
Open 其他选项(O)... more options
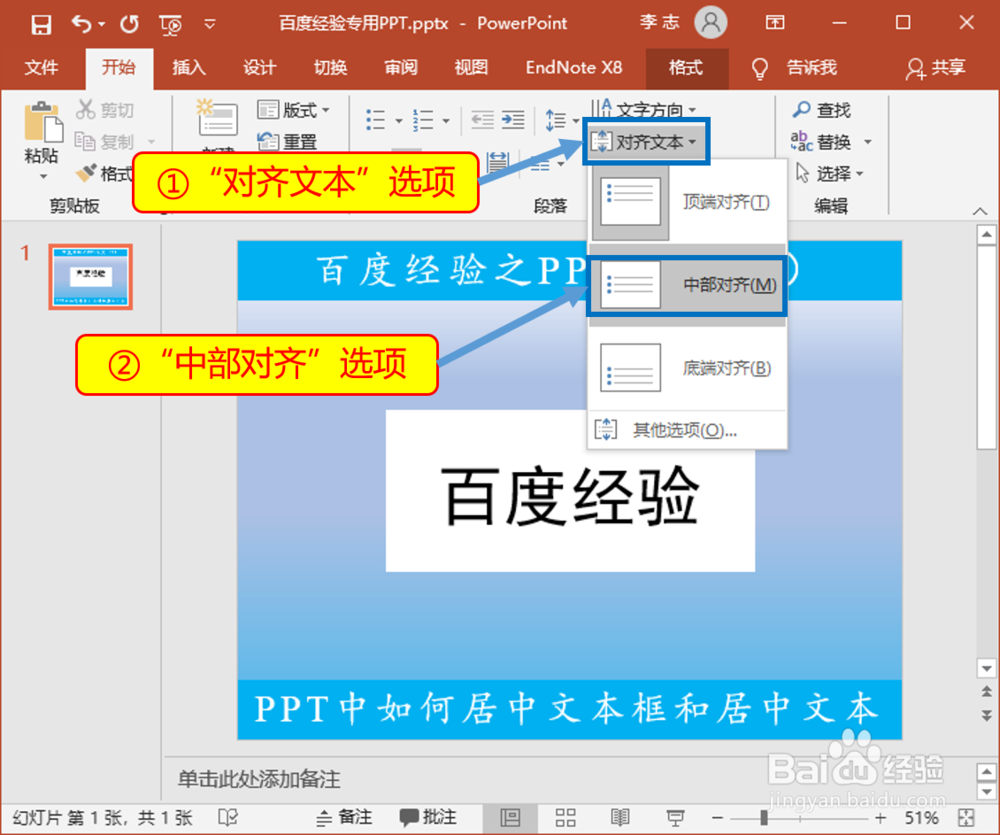(688, 430)
